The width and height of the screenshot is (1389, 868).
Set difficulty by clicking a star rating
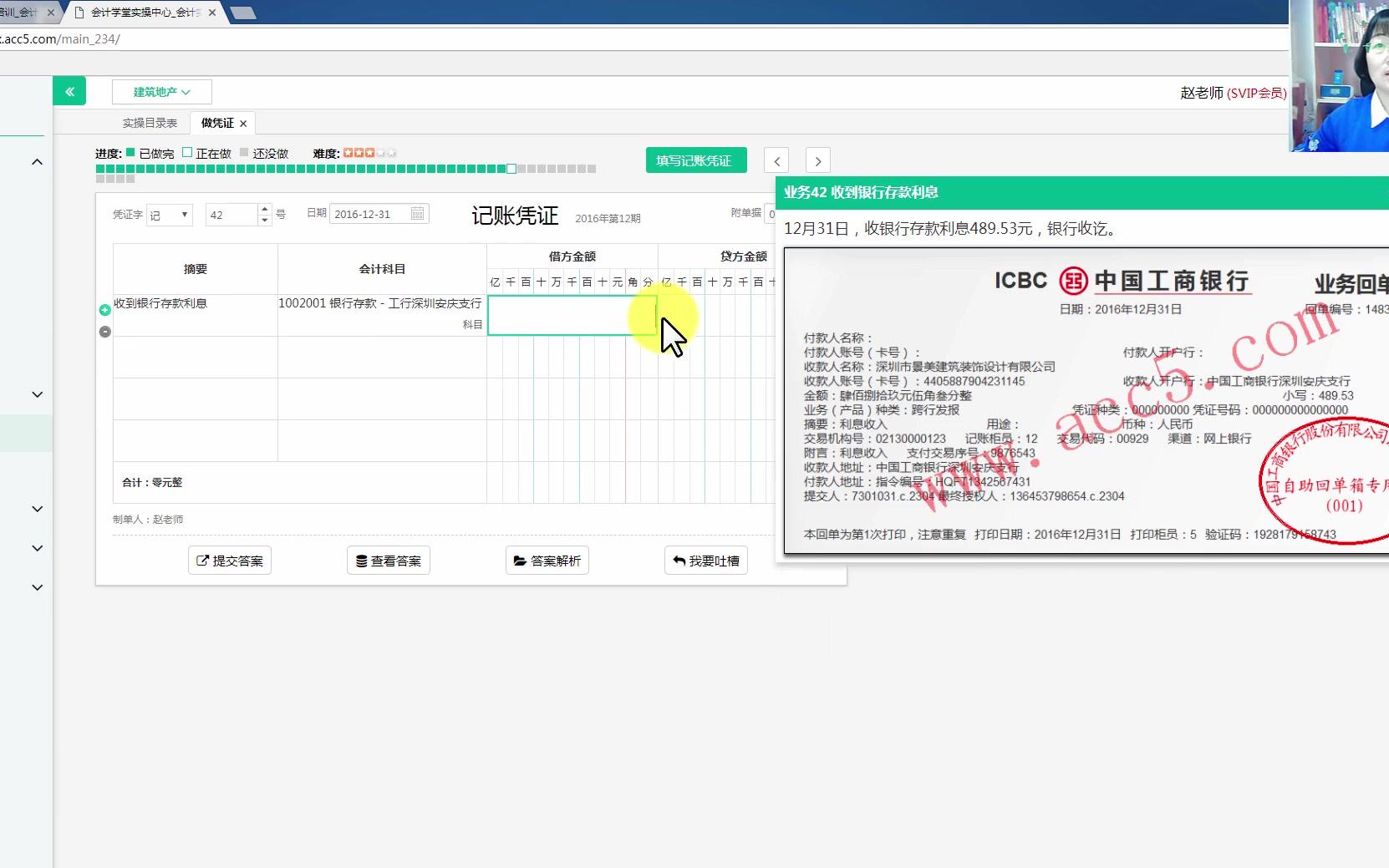point(370,153)
